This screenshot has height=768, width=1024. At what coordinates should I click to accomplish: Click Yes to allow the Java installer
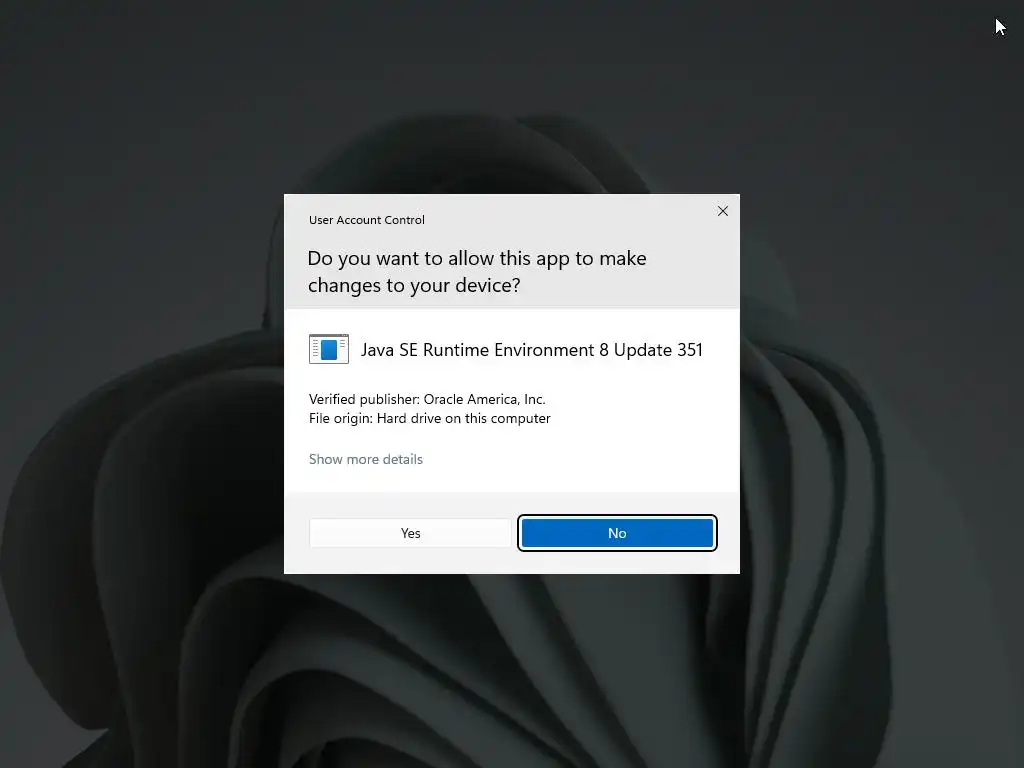click(x=410, y=533)
